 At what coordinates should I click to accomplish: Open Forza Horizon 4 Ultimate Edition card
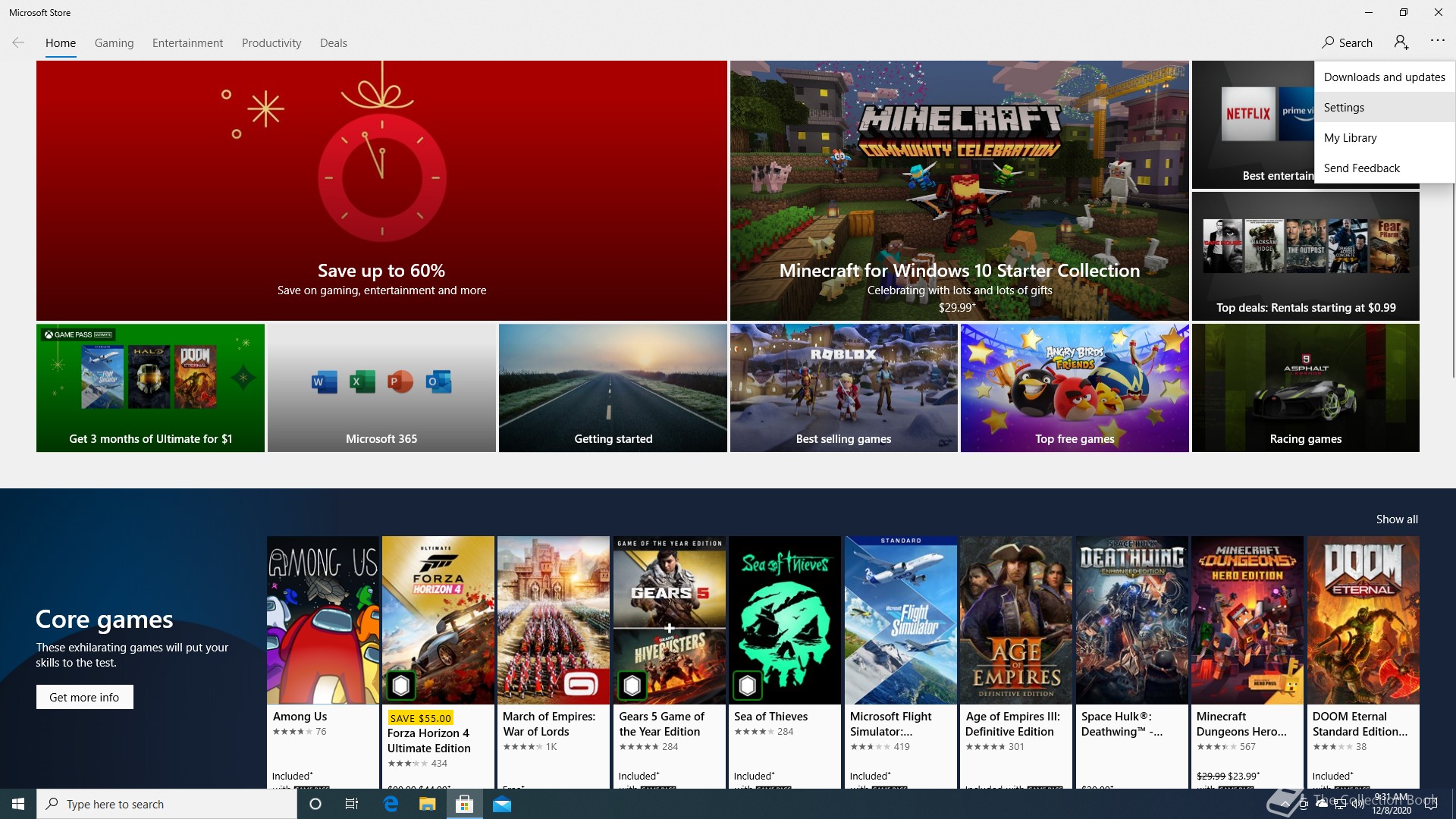pos(438,662)
